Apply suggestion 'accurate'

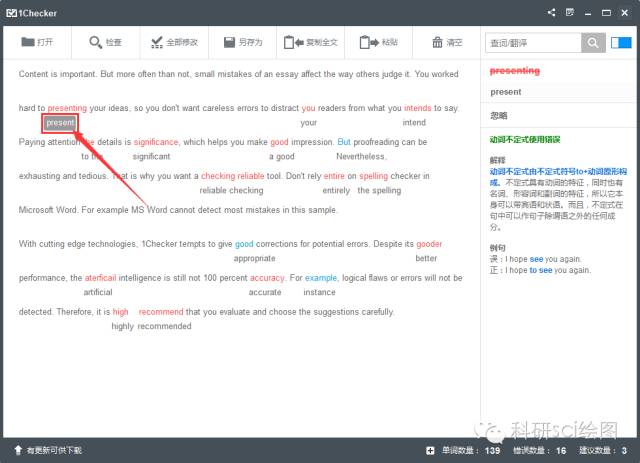point(265,292)
